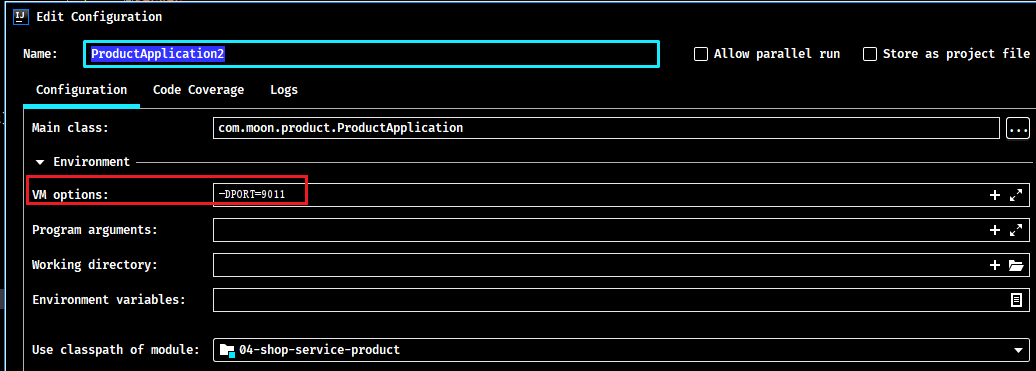Open main class browse ellipsis button
Screen dimensions: 1036x371
(x=1018, y=128)
